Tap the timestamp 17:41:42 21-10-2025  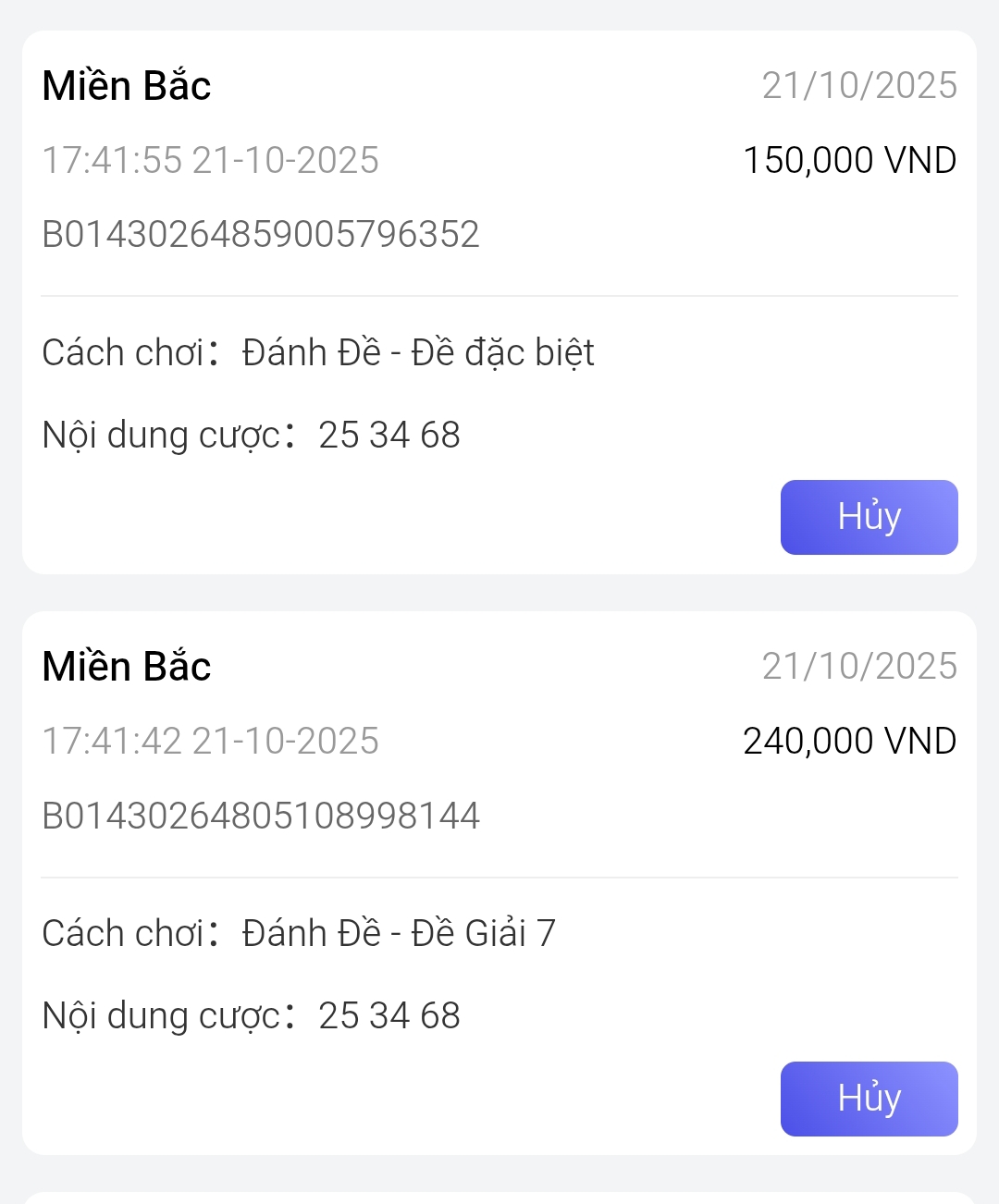pos(211,741)
